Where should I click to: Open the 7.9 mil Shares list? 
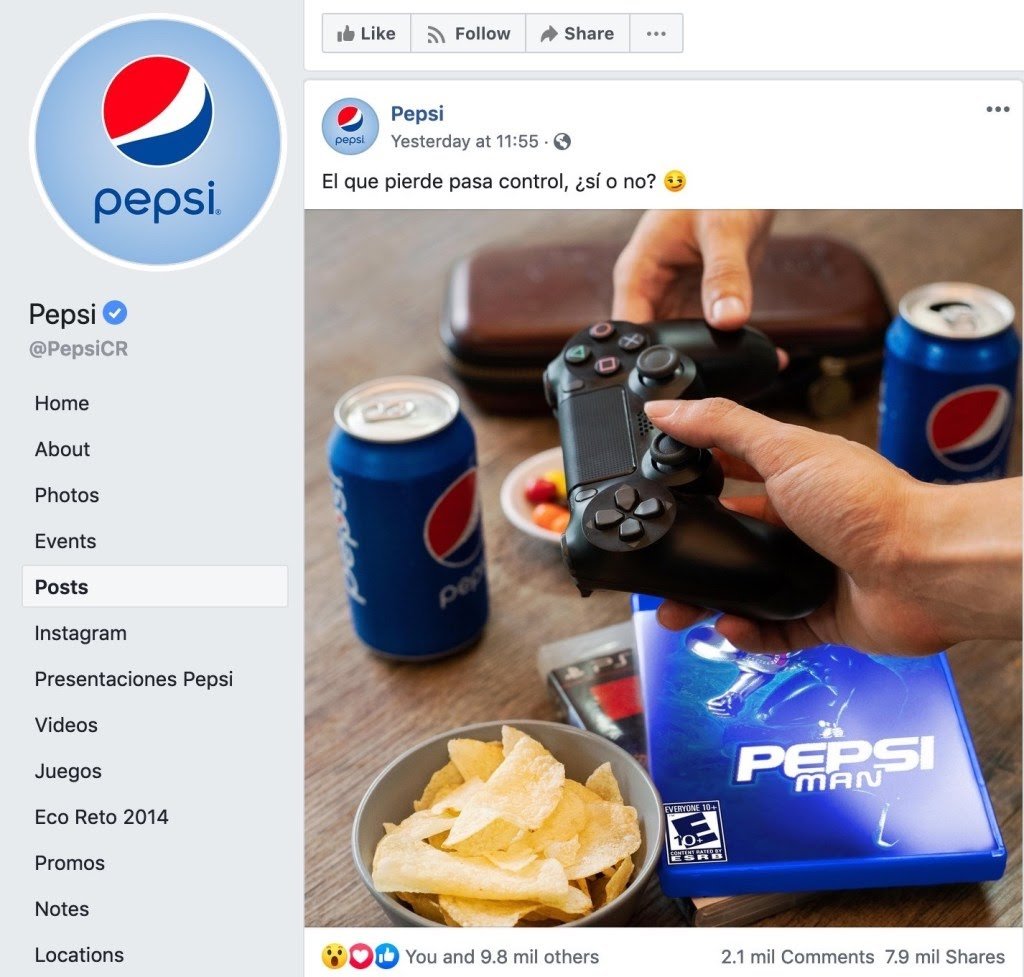(944, 957)
